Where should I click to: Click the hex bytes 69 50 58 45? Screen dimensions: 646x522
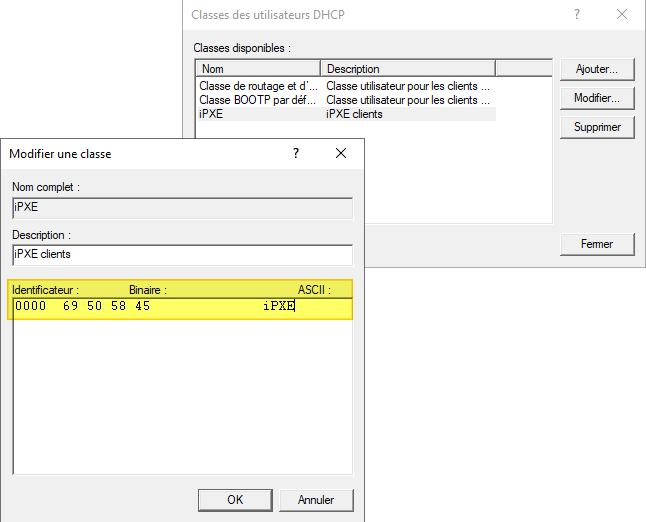(106, 306)
